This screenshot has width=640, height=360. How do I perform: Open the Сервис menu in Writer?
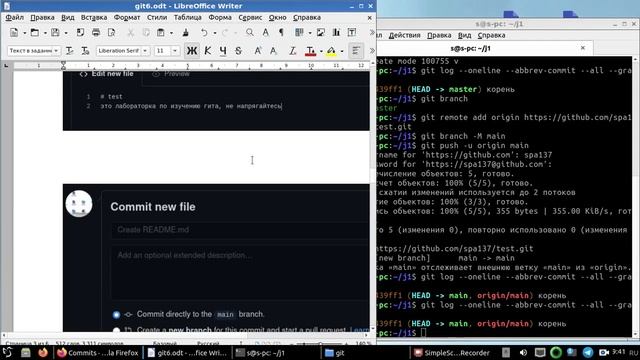pos(250,18)
